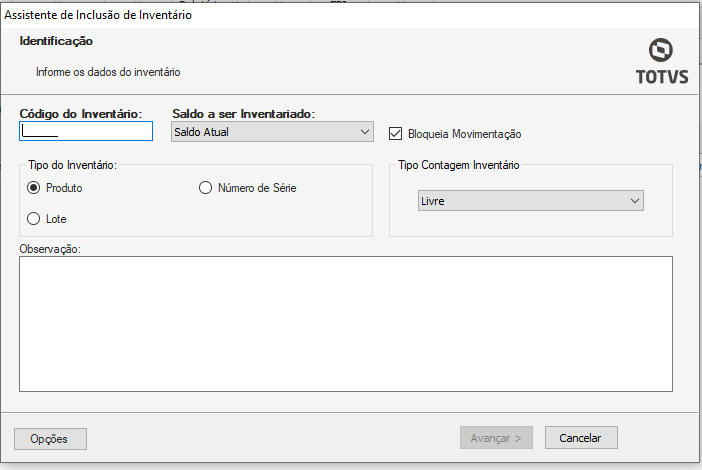Click the 'Saldo a ser Inventariado:' label
The width and height of the screenshot is (702, 470).
pos(245,114)
